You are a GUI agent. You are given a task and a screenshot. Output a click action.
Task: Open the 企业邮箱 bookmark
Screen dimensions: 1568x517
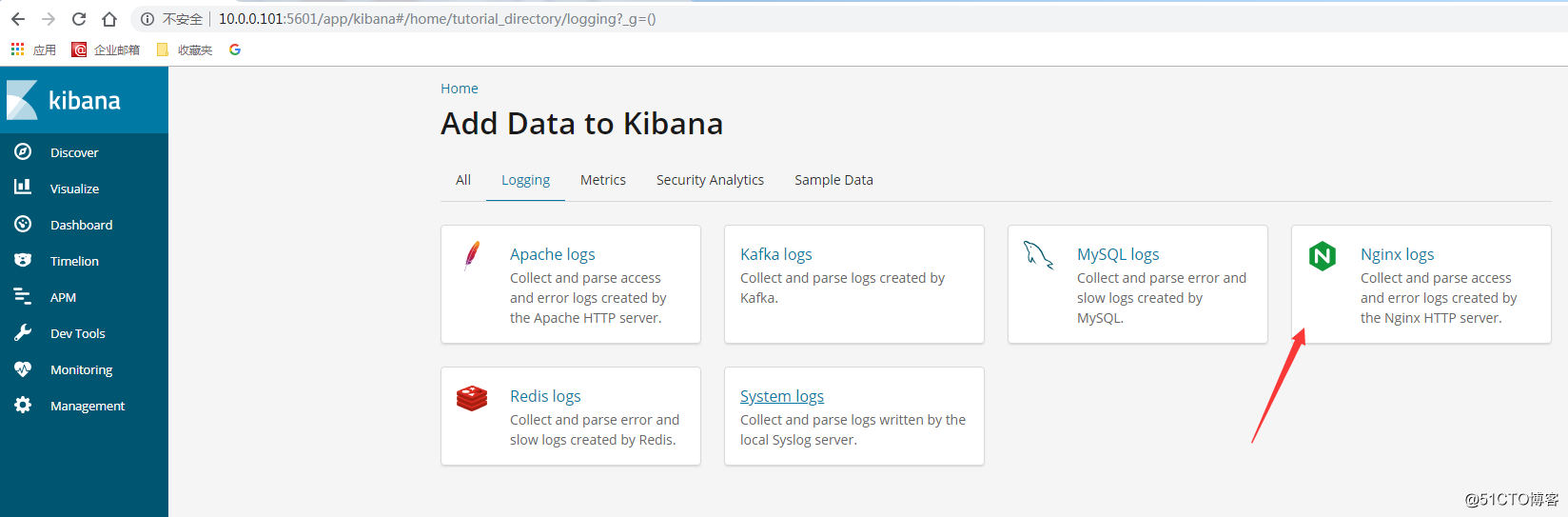tap(106, 50)
